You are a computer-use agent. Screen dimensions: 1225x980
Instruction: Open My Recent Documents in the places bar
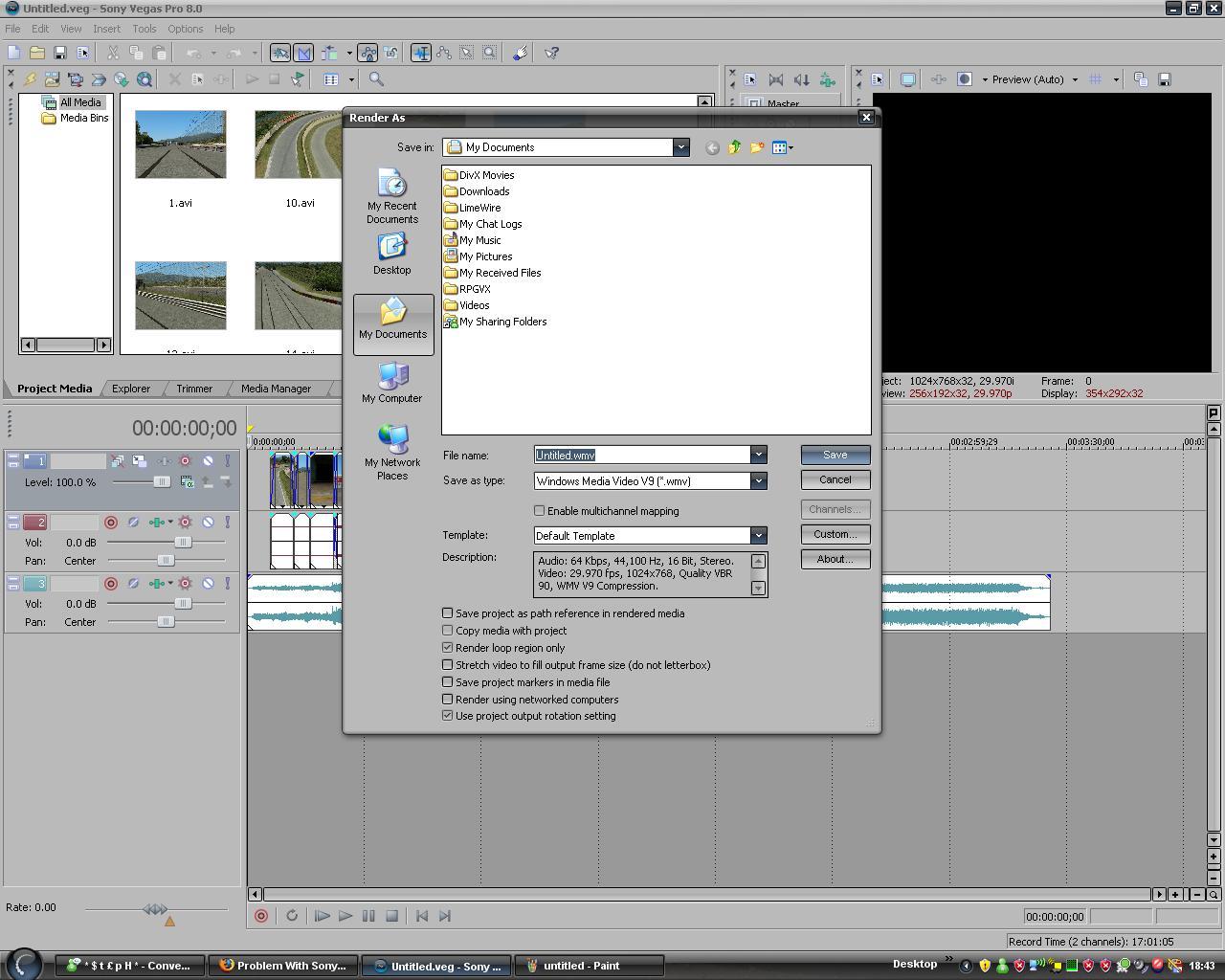pyautogui.click(x=392, y=196)
